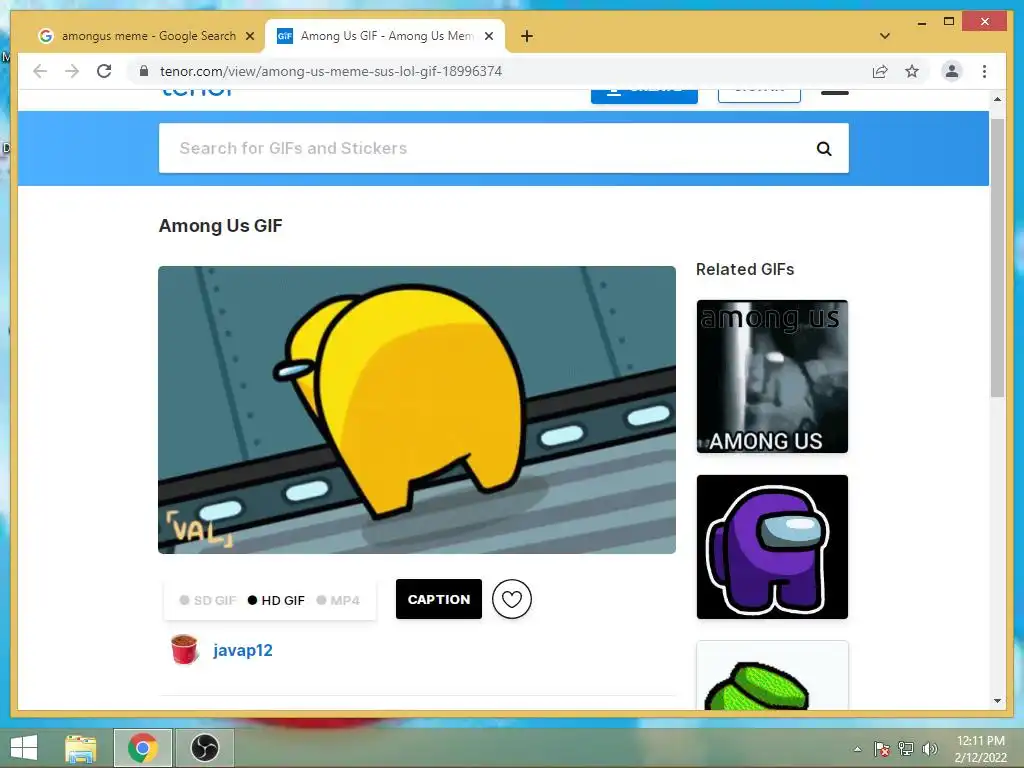Close the Among Us GIF tab
The image size is (1024, 768).
[x=488, y=36]
